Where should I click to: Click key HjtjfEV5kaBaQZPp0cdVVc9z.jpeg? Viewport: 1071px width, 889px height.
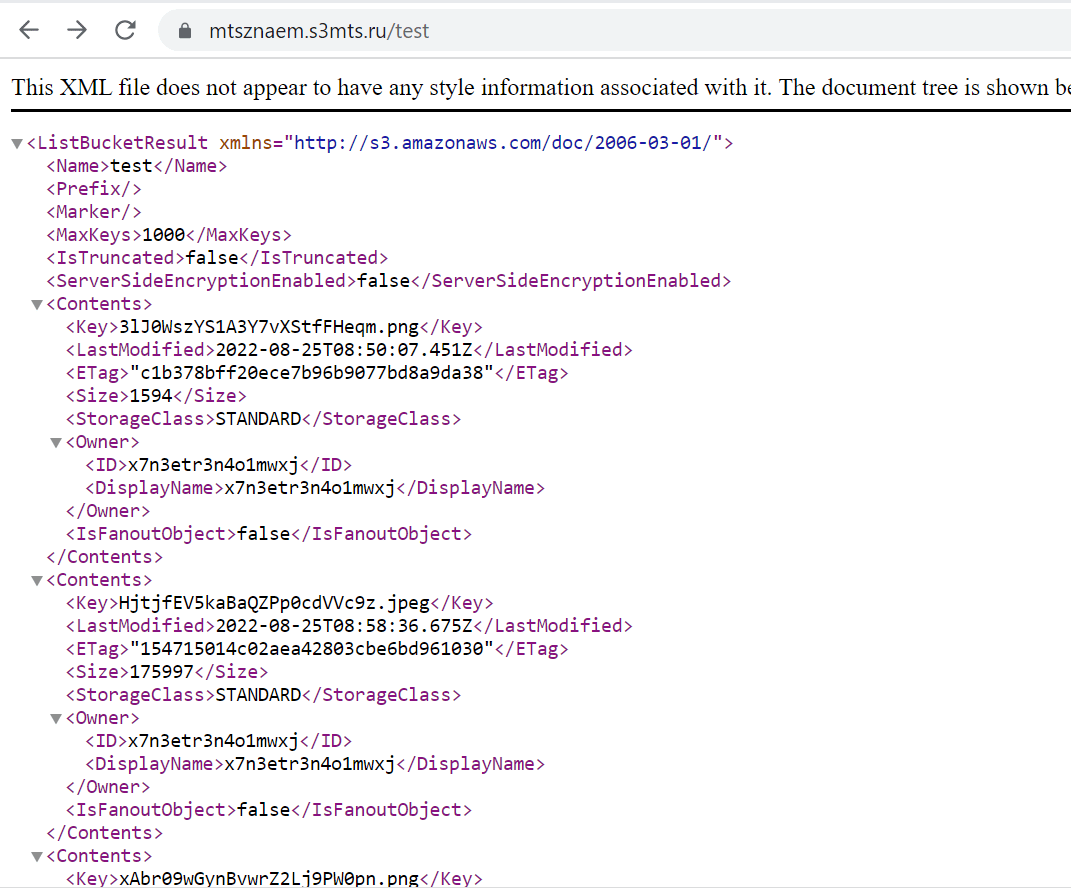coord(275,603)
